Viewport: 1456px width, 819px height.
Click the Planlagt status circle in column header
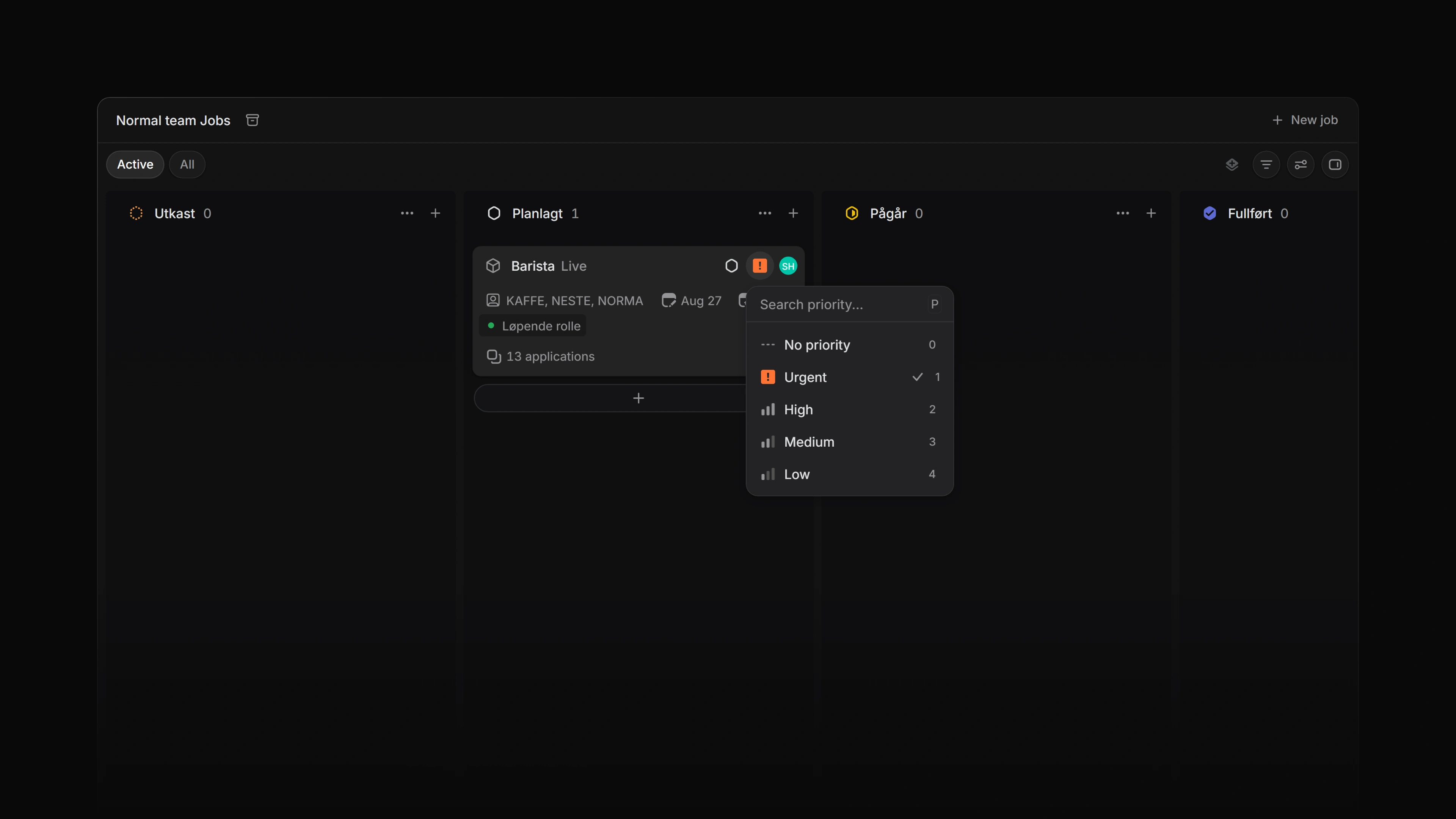pos(494,213)
